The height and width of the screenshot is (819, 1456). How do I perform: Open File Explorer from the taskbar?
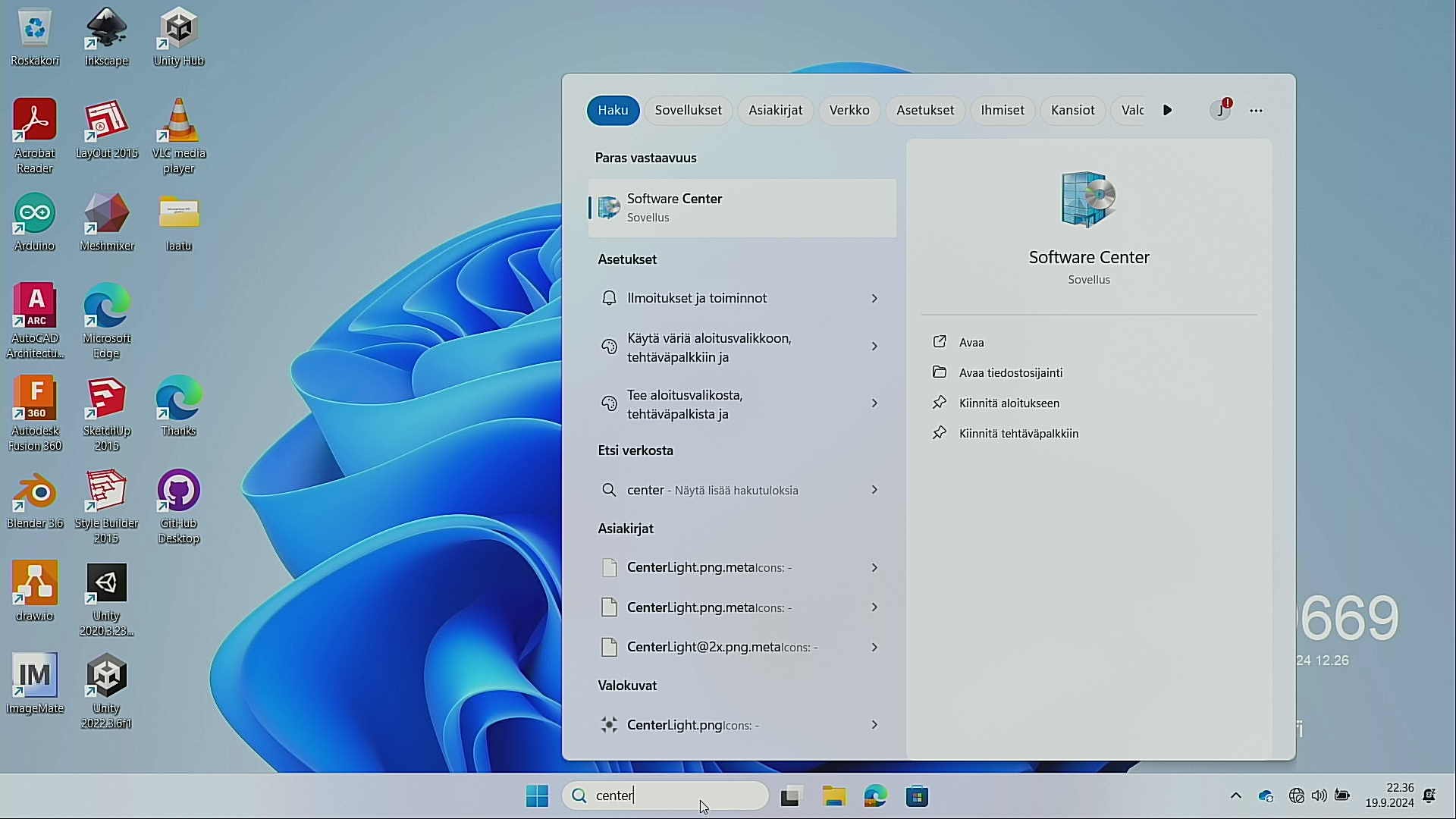833,796
